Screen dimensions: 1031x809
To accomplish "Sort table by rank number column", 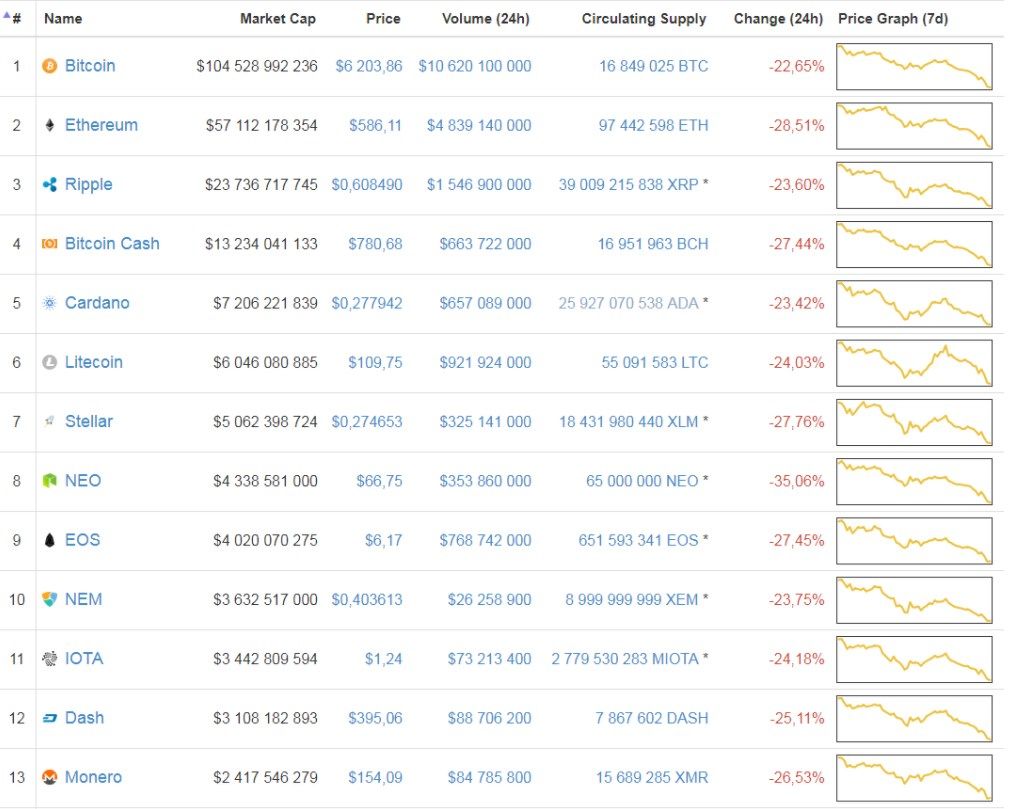I will [14, 18].
